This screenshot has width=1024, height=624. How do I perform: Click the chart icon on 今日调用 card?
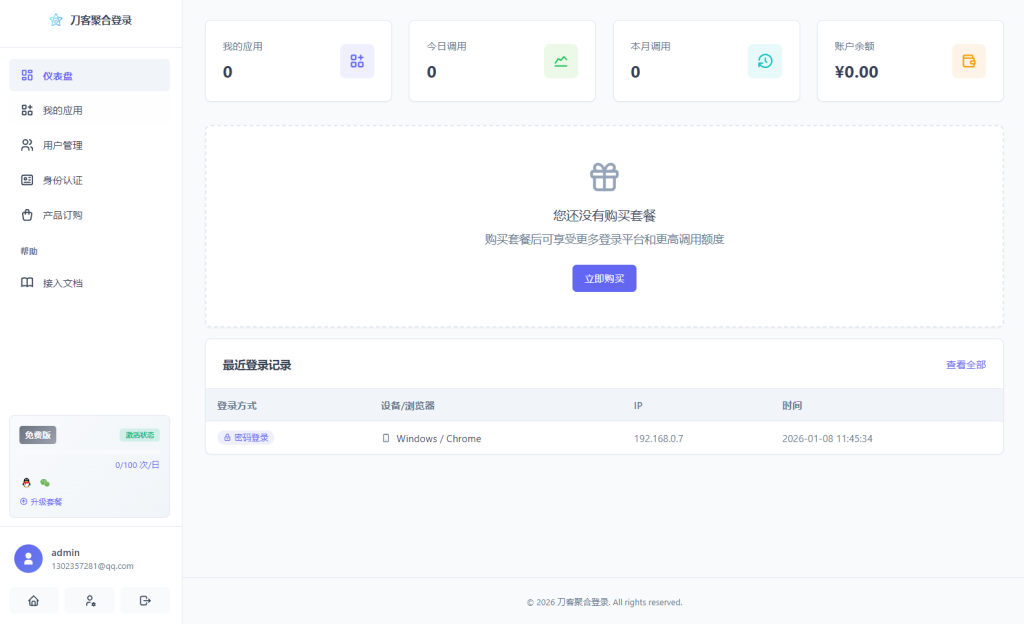(561, 61)
